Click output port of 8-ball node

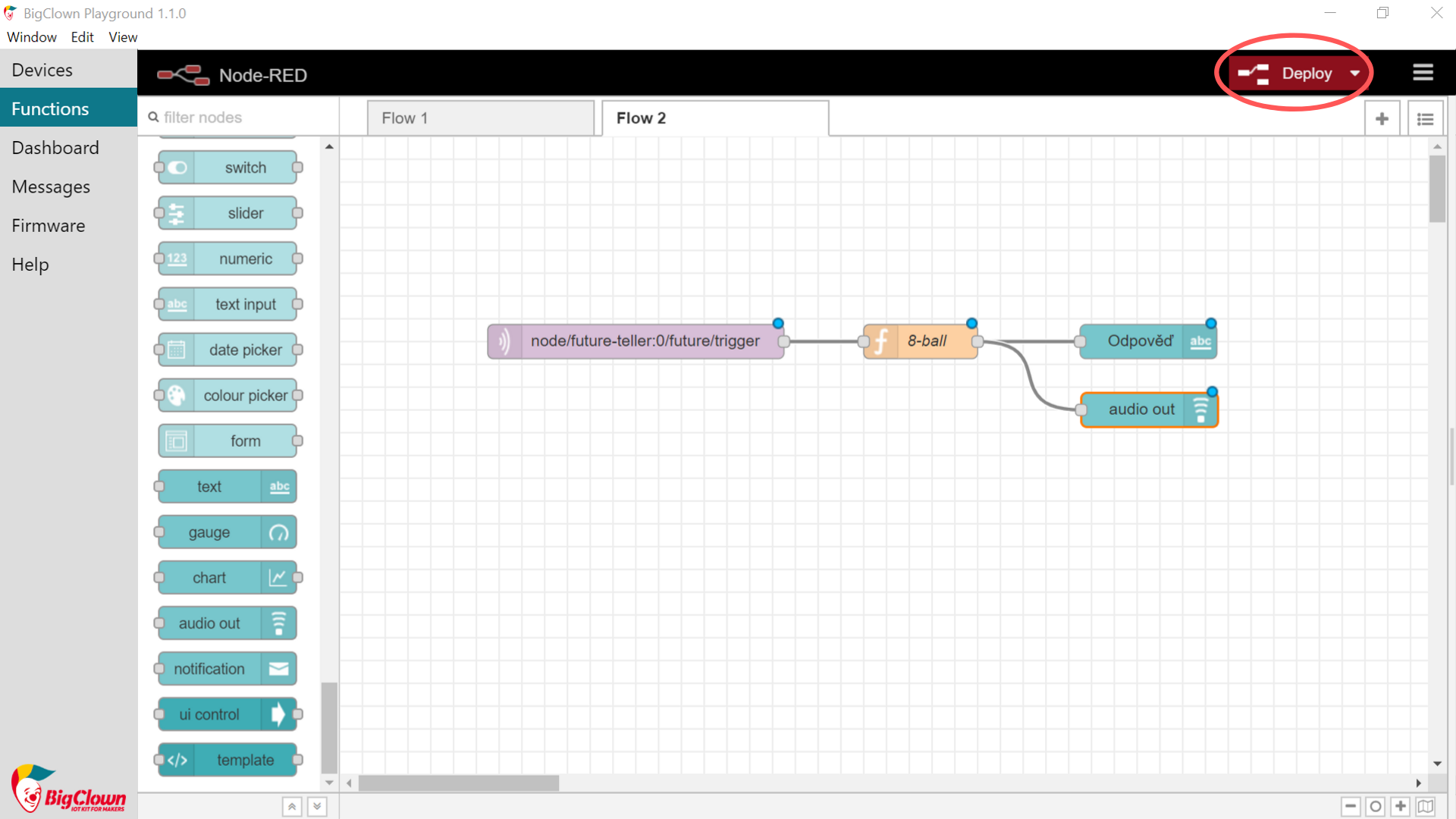(977, 342)
